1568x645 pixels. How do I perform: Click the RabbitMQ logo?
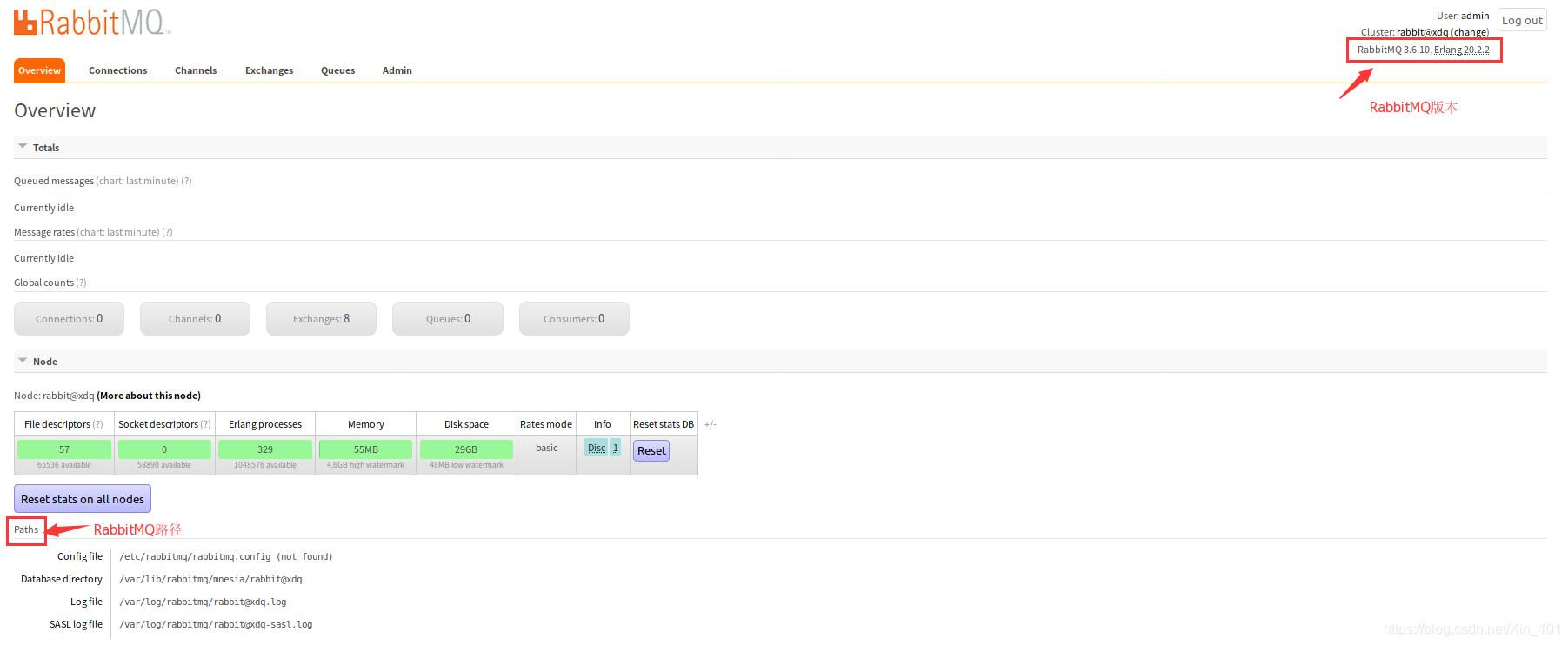coord(92,23)
